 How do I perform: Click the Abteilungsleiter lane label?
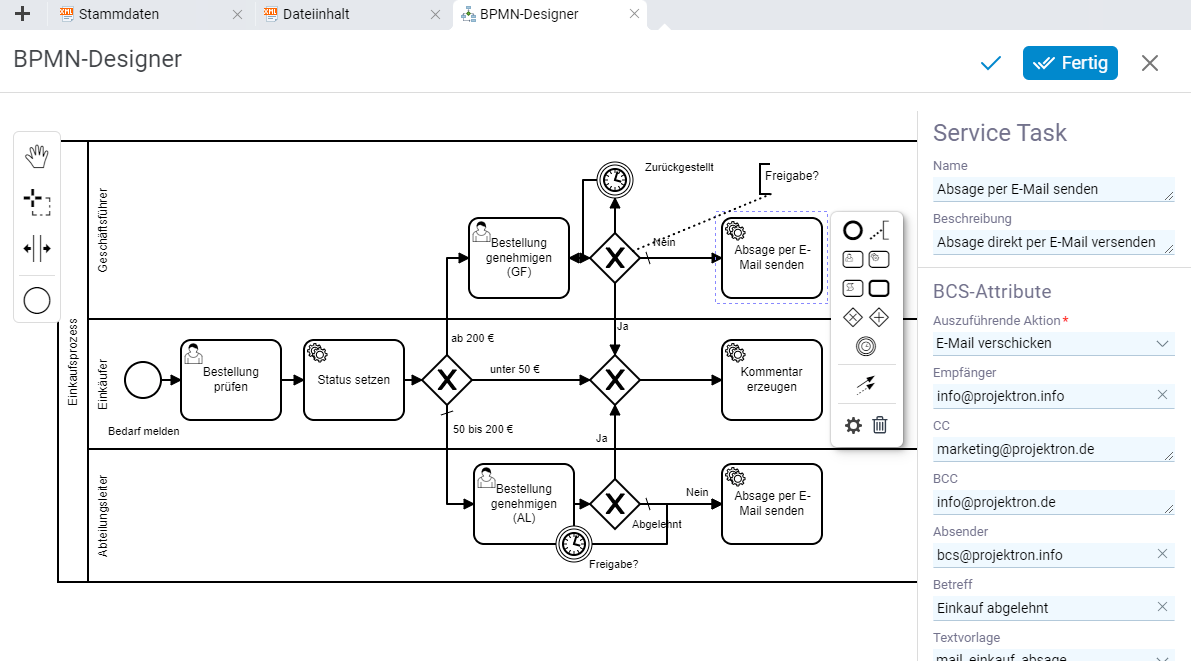pos(103,517)
